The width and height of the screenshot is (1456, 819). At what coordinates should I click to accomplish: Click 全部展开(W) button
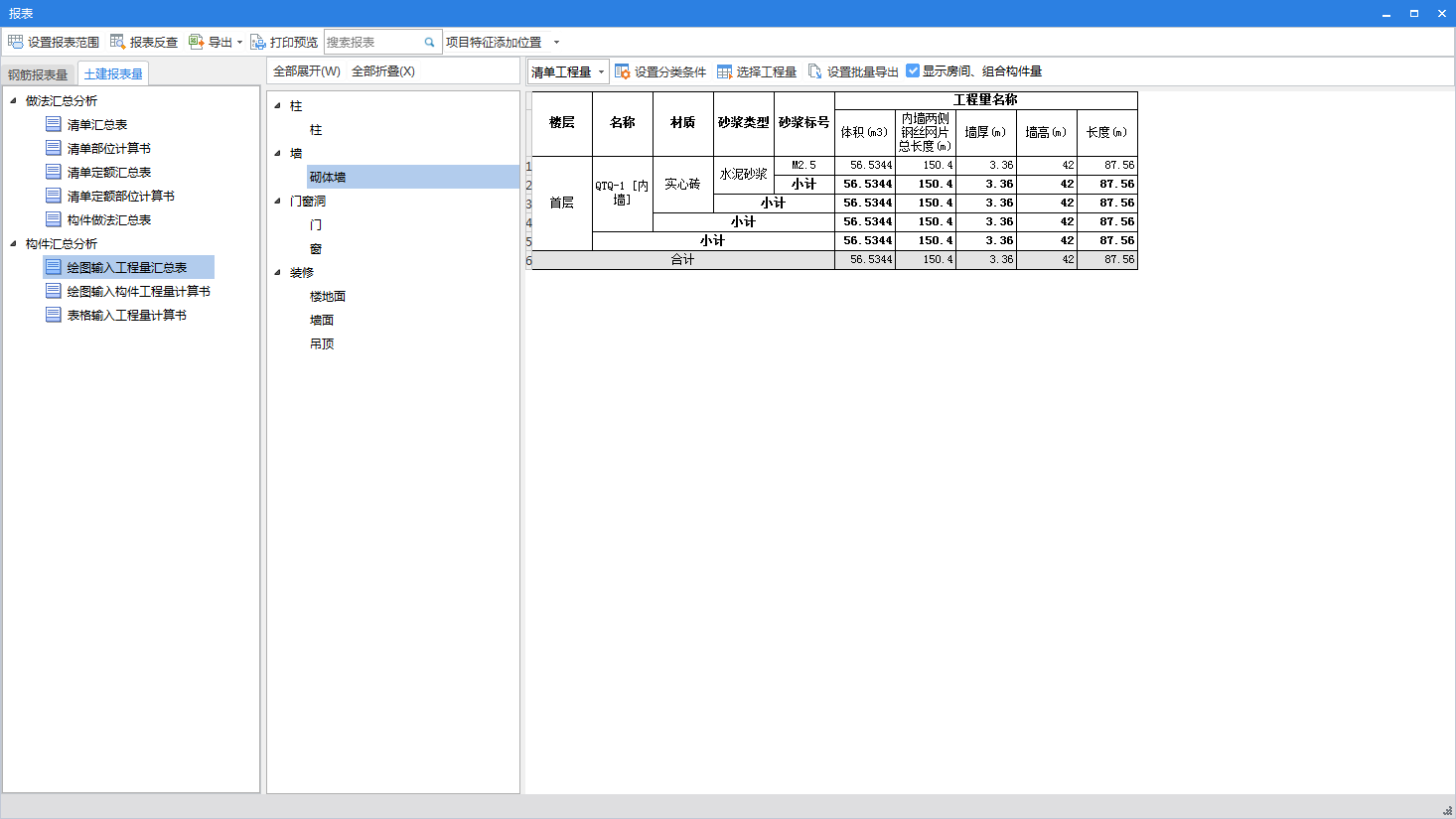point(307,71)
